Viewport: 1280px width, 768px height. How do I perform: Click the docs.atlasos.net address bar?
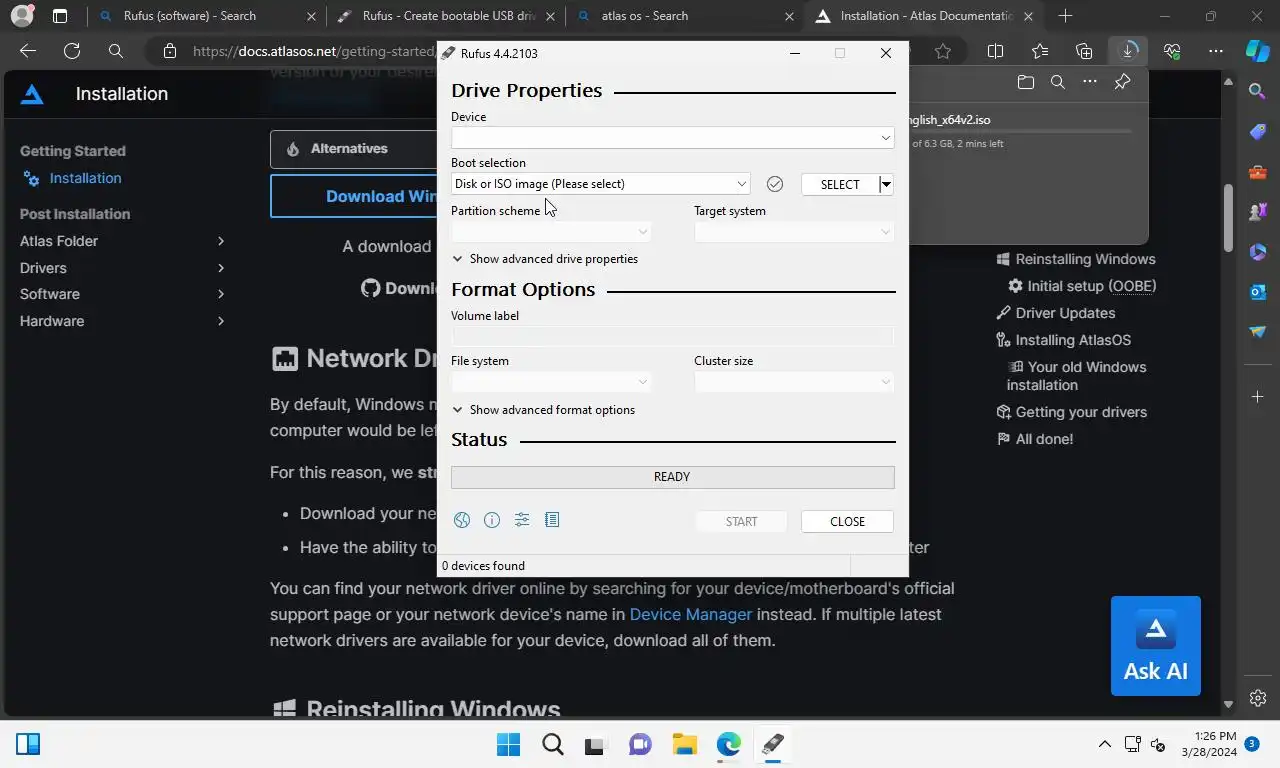(313, 51)
